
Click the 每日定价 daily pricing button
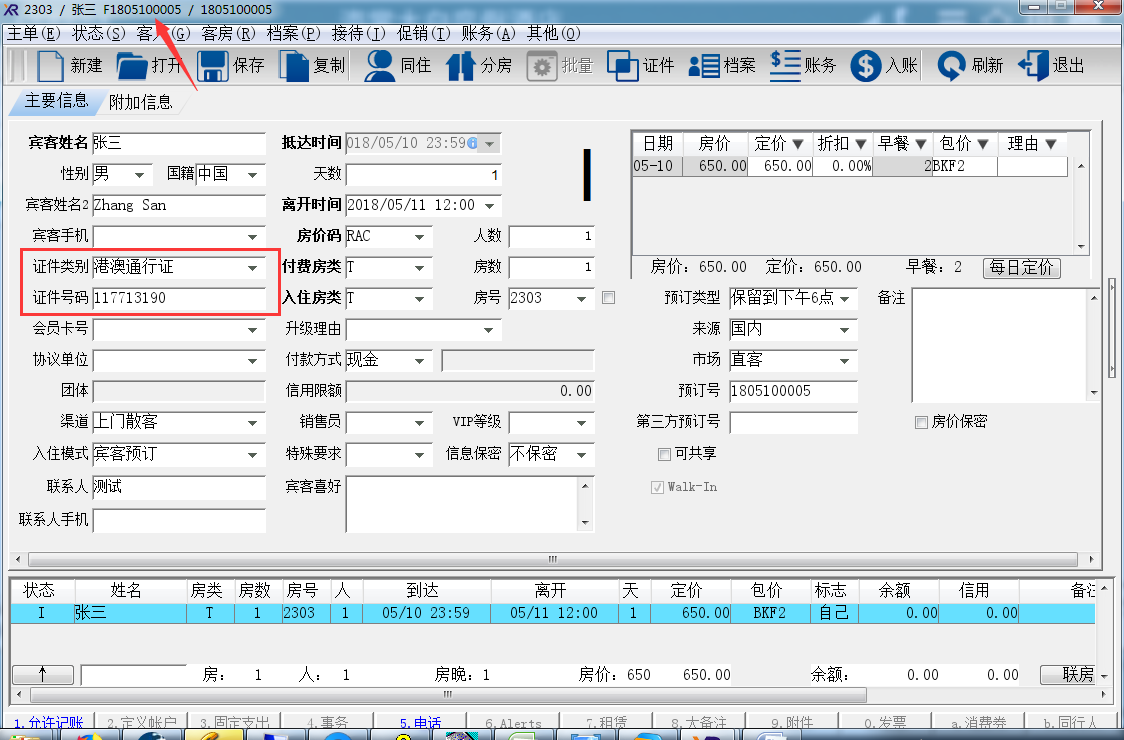pos(1021,268)
